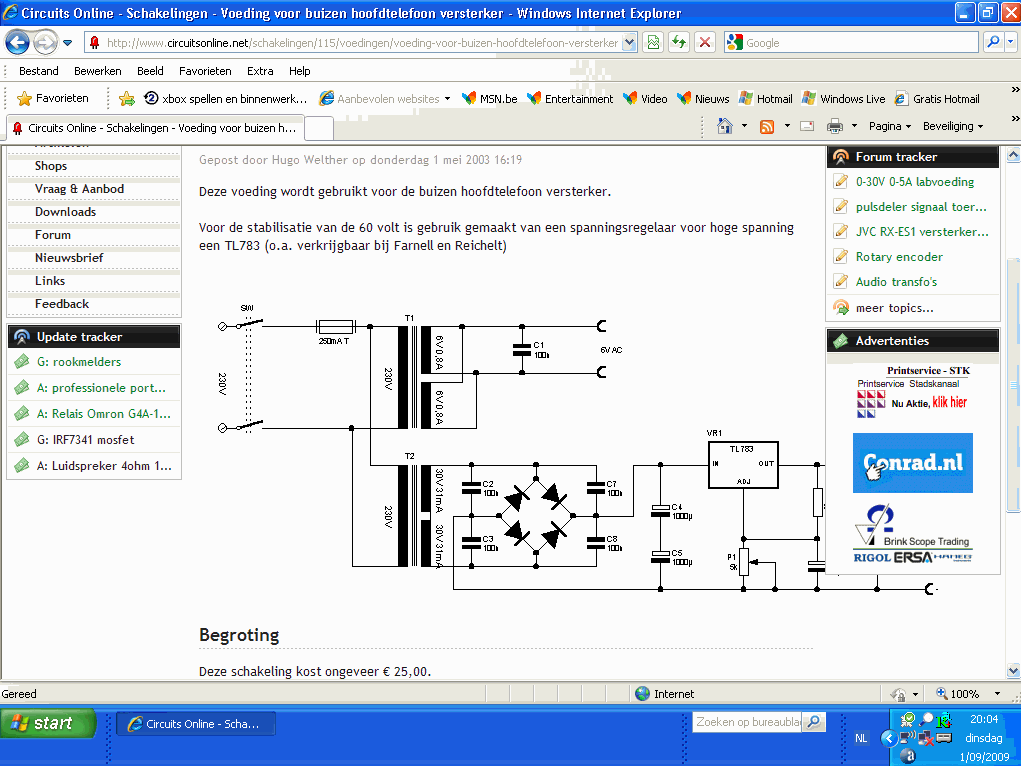Screen dimensions: 1021x766
Task: Click the Print toolbar icon
Action: tap(834, 126)
